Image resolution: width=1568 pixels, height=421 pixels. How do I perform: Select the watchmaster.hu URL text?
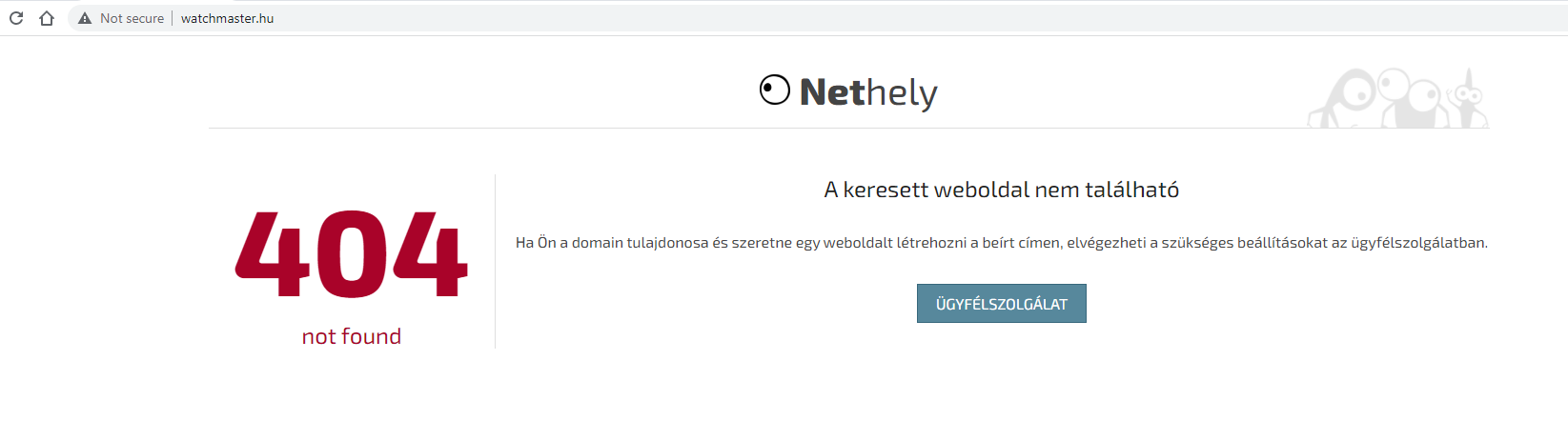point(227,18)
